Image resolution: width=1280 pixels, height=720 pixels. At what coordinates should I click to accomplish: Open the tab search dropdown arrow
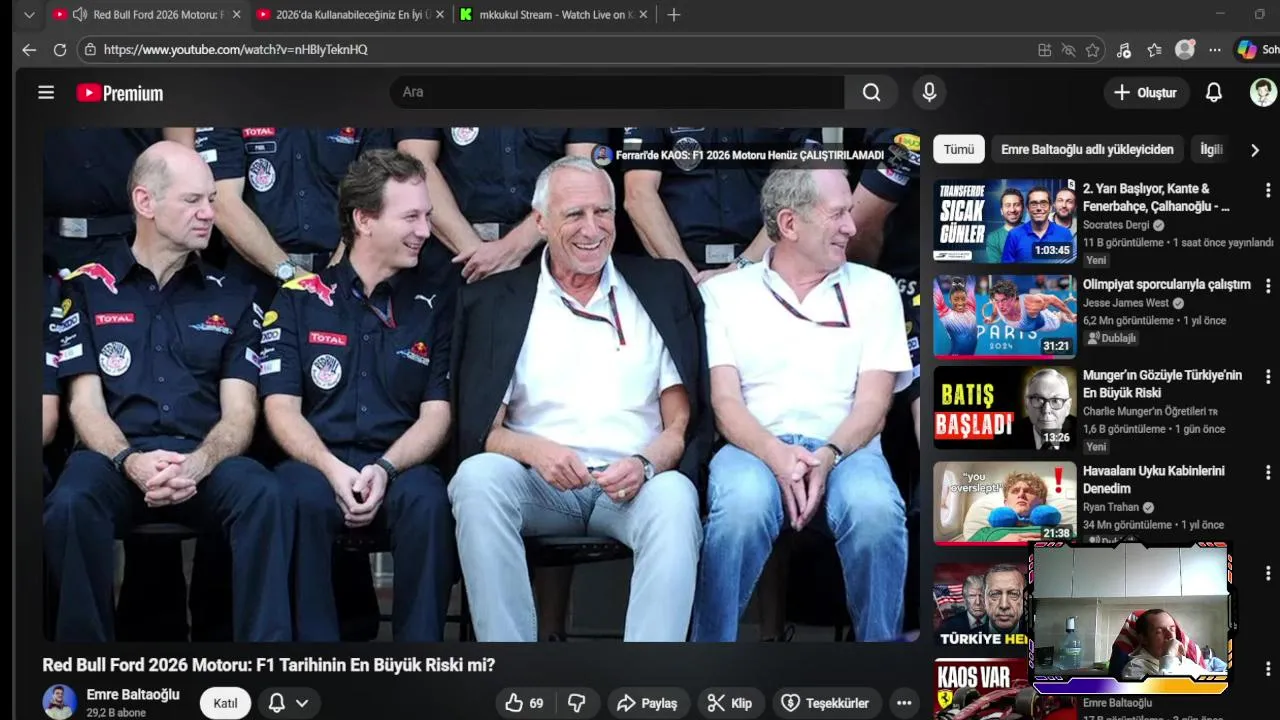(x=29, y=14)
